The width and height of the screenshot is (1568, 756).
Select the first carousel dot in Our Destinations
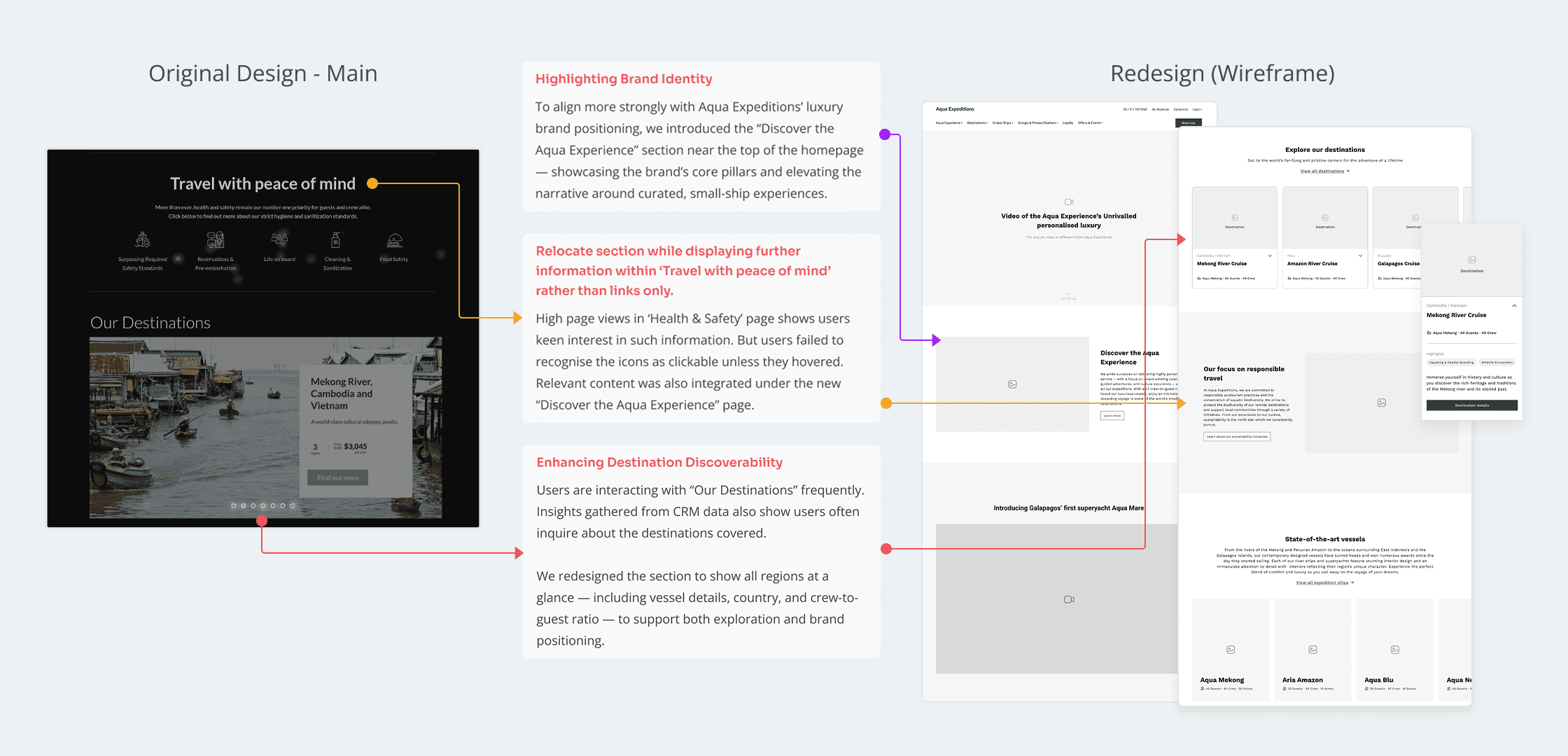234,505
